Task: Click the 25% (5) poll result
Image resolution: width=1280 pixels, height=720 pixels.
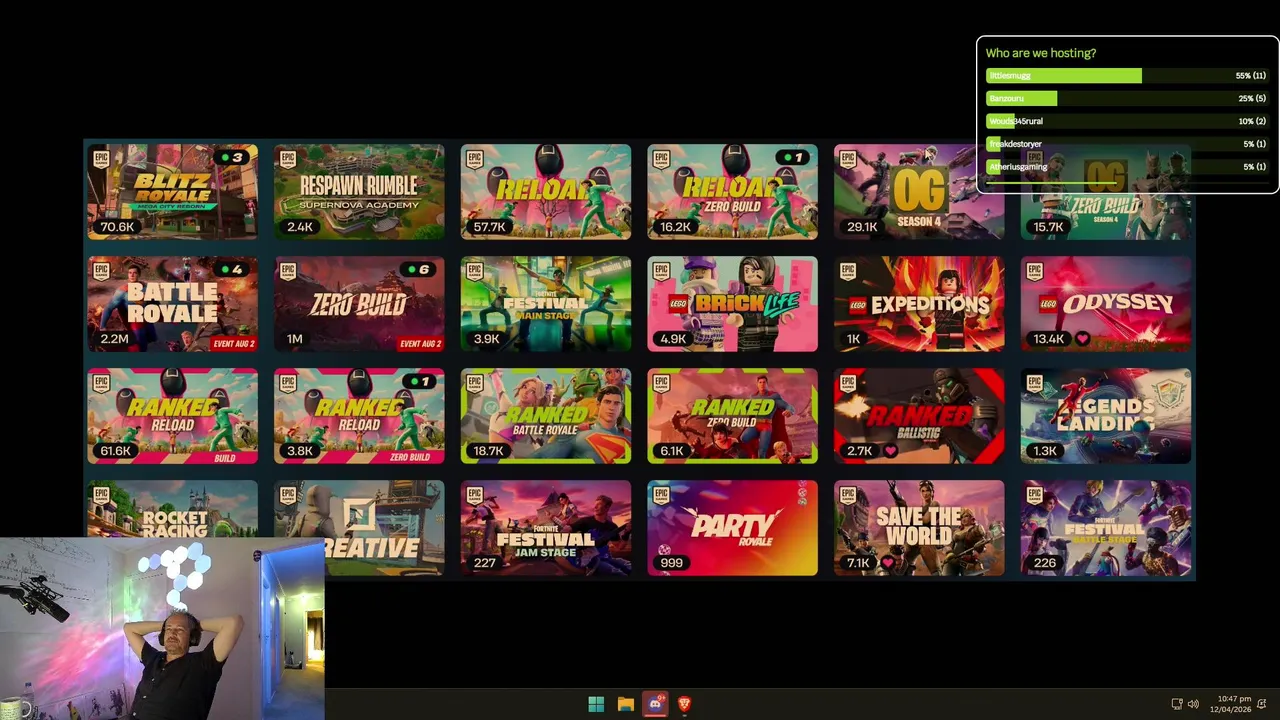Action: [1252, 98]
